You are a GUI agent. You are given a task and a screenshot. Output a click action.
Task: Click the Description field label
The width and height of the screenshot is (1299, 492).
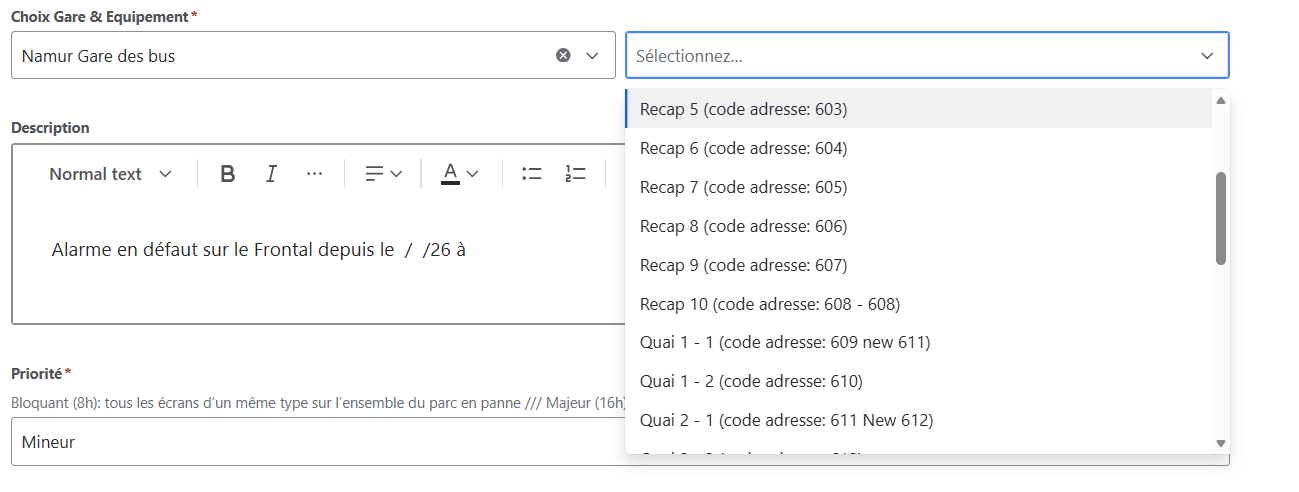(50, 128)
